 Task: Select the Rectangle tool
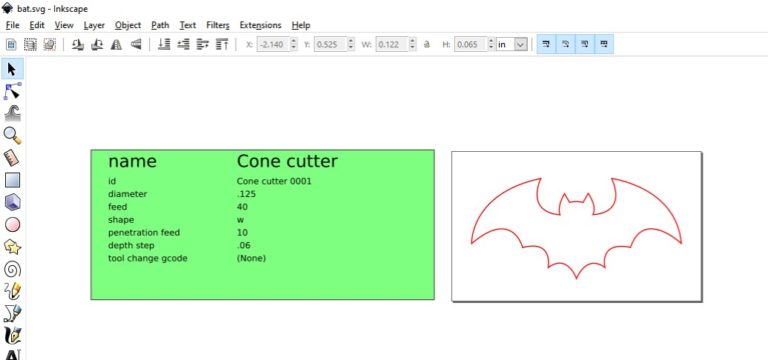[12, 180]
